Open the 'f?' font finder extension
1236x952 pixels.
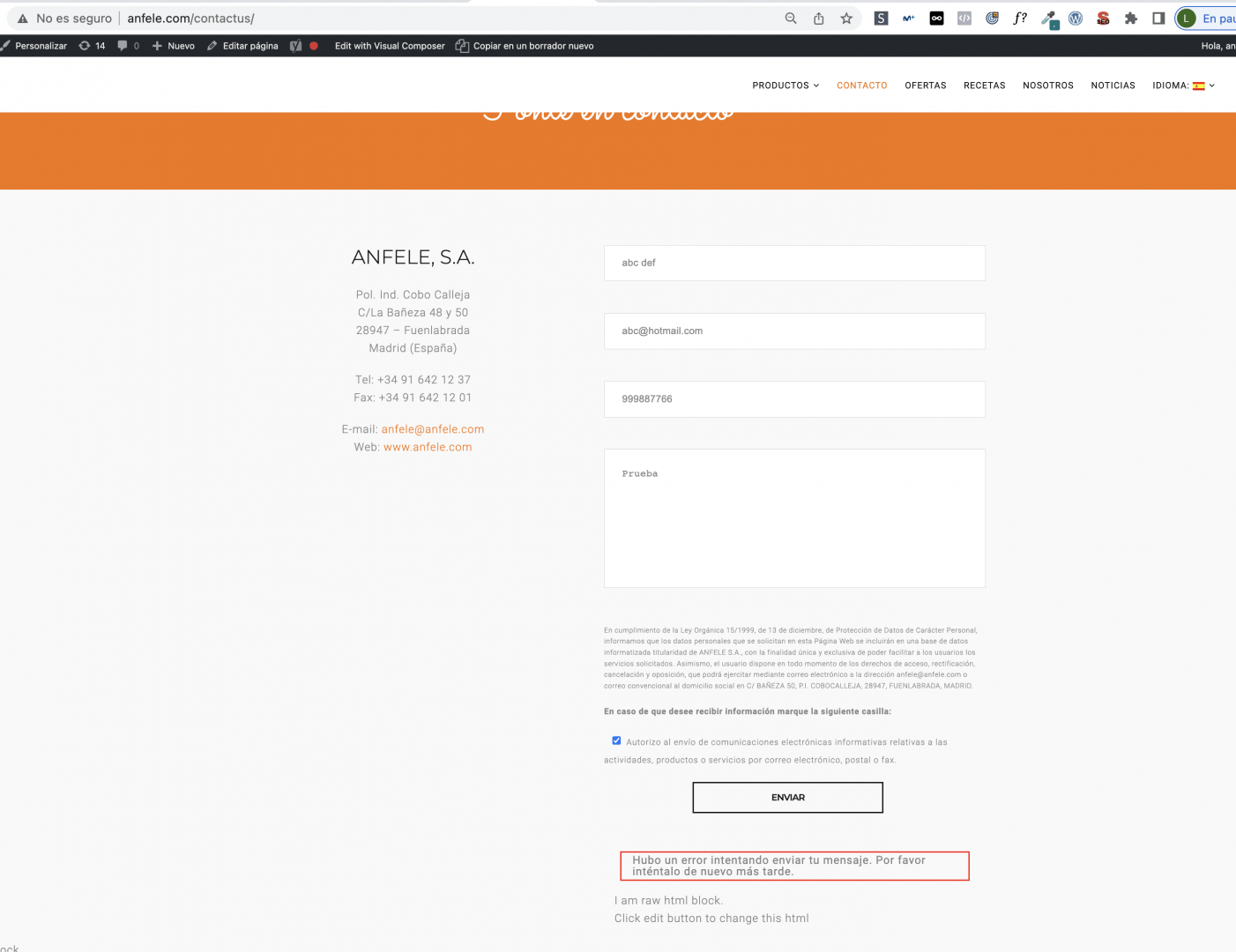click(1020, 19)
